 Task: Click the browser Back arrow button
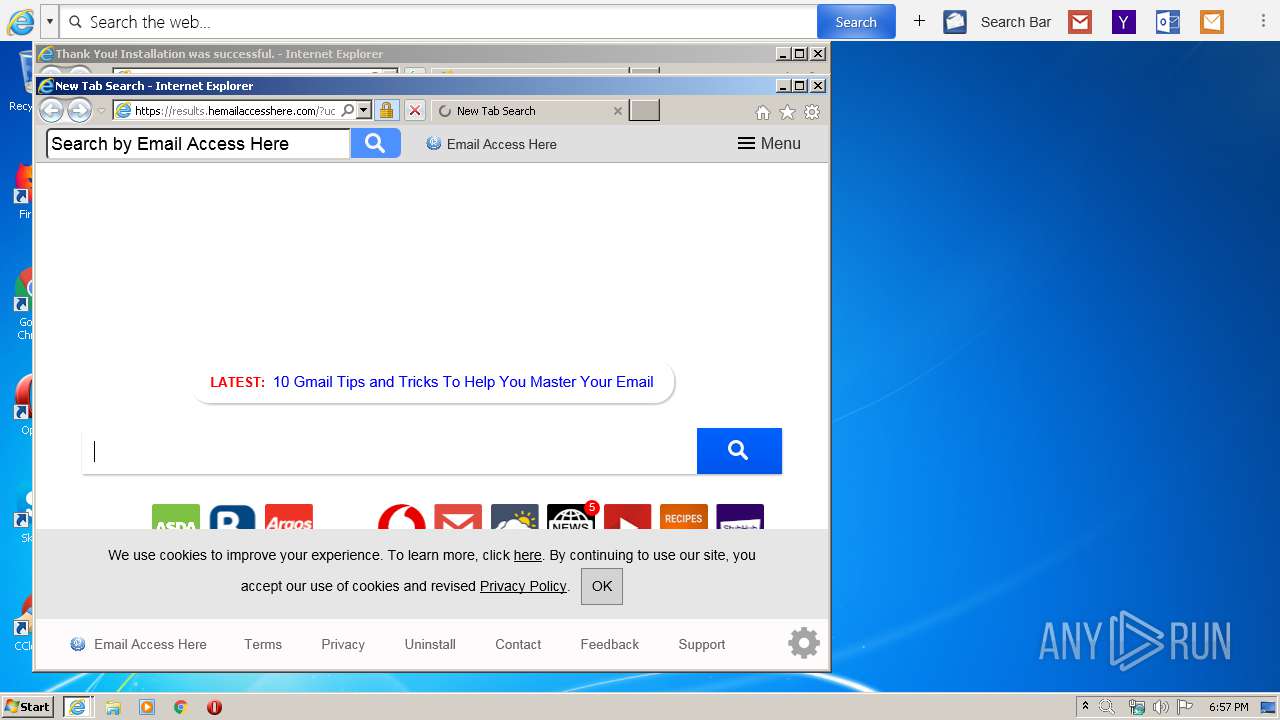click(51, 110)
